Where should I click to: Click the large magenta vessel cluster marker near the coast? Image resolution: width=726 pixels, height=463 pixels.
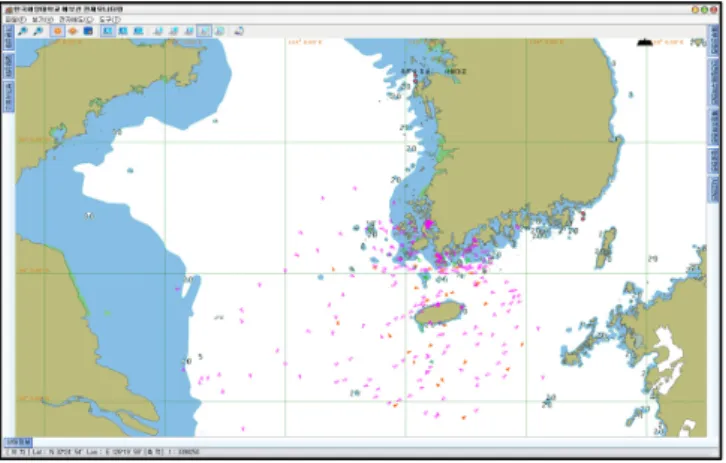pyautogui.click(x=429, y=224)
